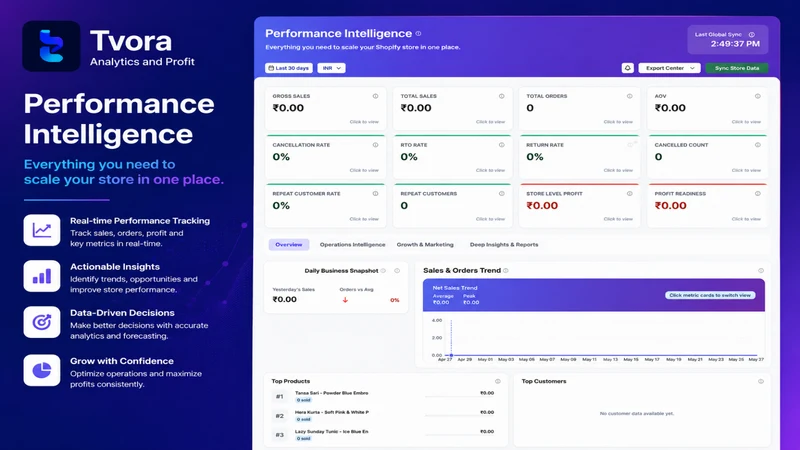Image resolution: width=800 pixels, height=450 pixels.
Task: Click top product #2 Hera Kurta row
Action: pyautogui.click(x=384, y=415)
